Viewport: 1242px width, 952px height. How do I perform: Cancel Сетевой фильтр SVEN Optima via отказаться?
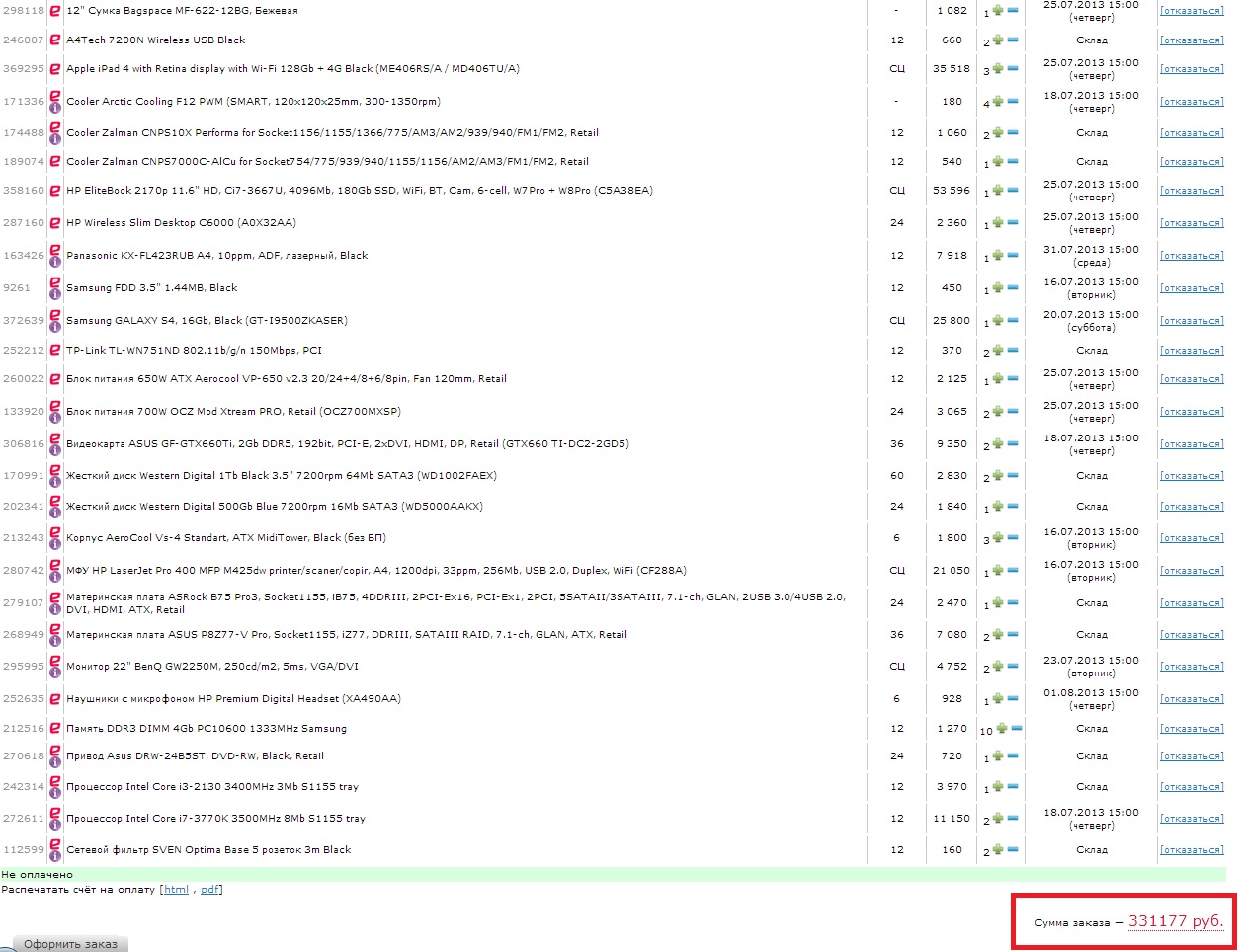pyautogui.click(x=1191, y=850)
